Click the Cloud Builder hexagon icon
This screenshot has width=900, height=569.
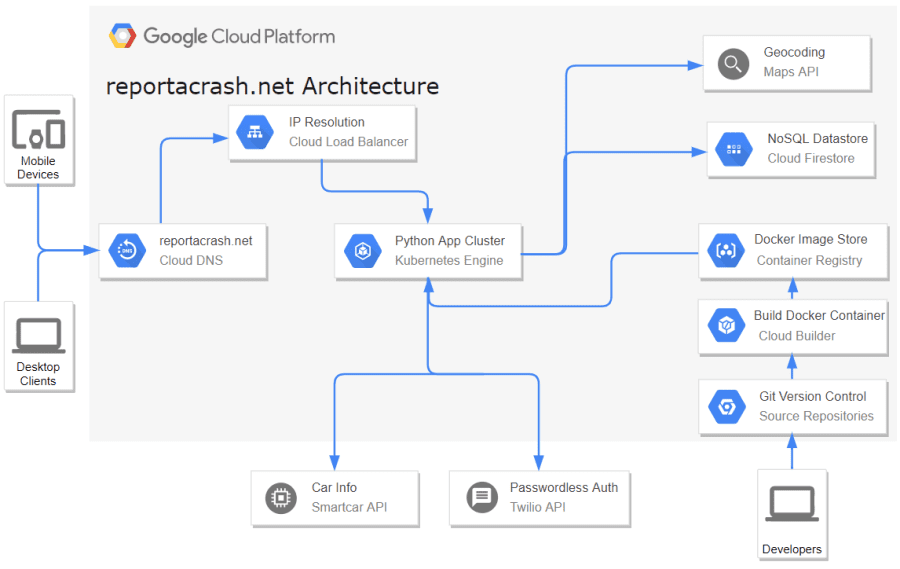(x=726, y=325)
